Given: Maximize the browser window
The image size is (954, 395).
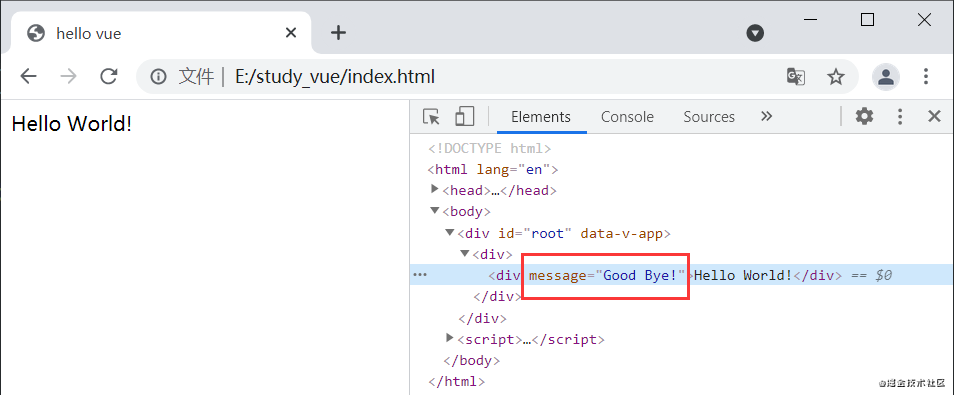Looking at the screenshot, I should click(x=868, y=20).
